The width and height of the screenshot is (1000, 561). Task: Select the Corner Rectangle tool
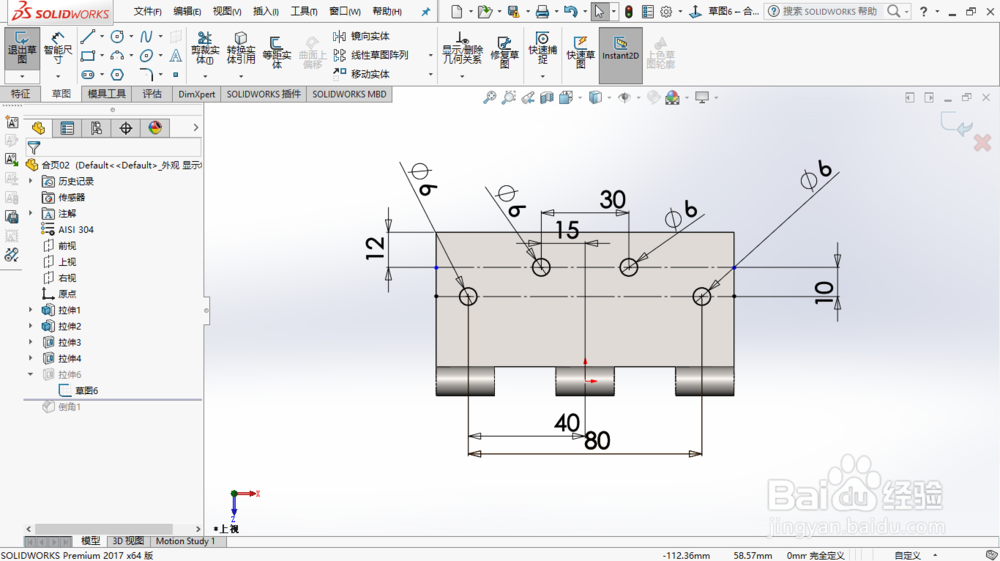pos(88,55)
